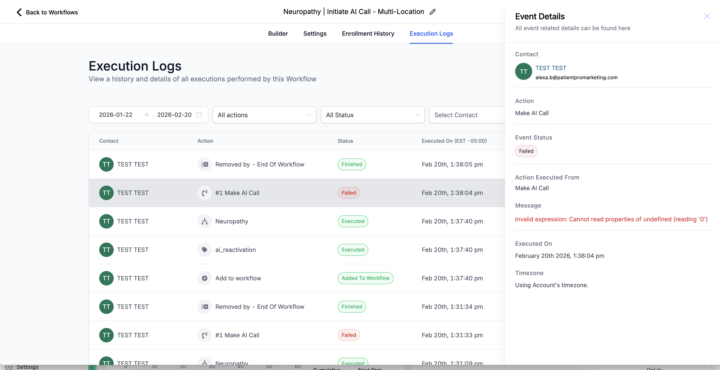Viewport: 720px width, 370px height.
Task: Click Executed badge in ai_reactivation row
Action: point(353,250)
